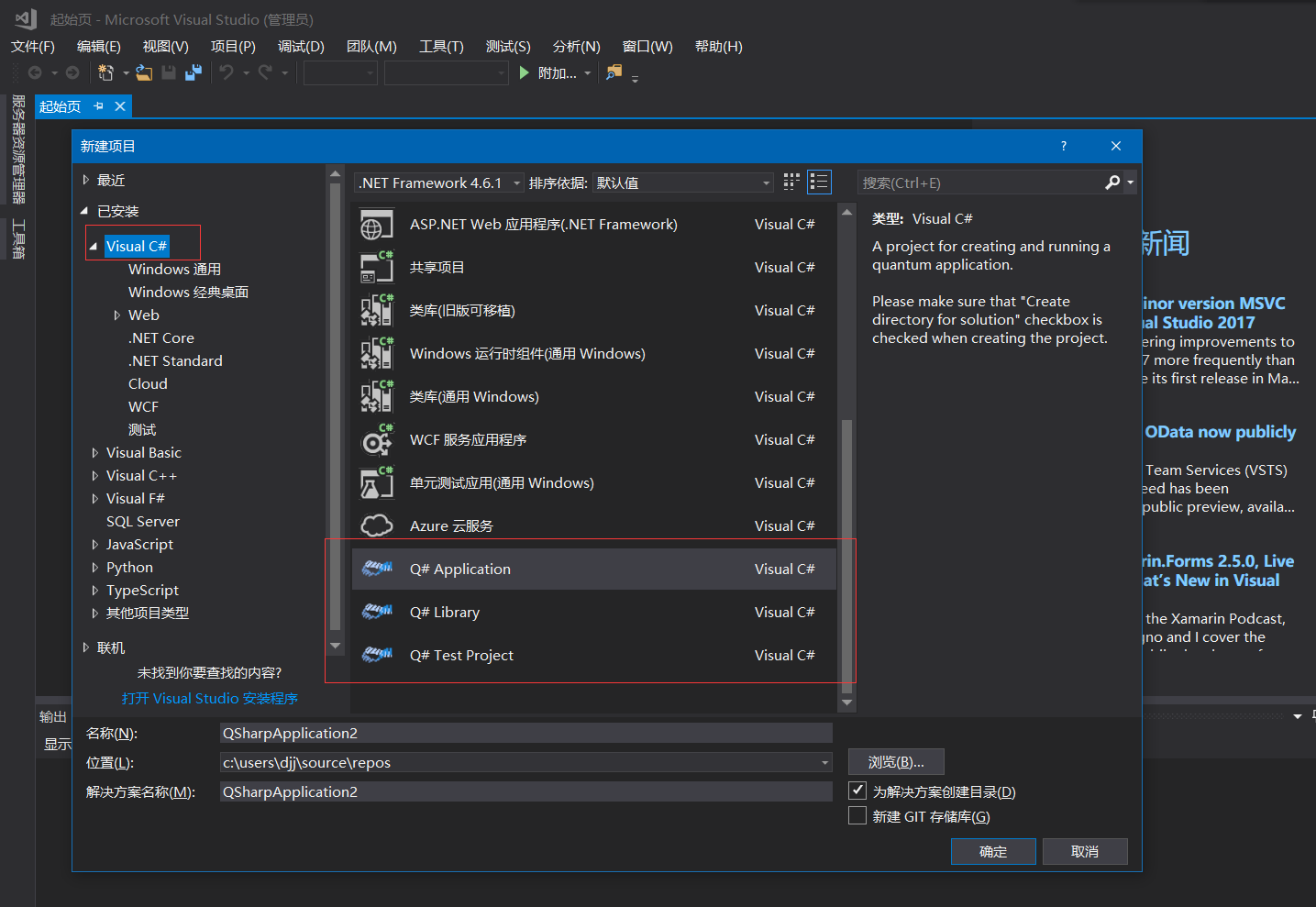Viewport: 1316px width, 907px height.
Task: Click the save toolbar icon
Action: coord(169,72)
